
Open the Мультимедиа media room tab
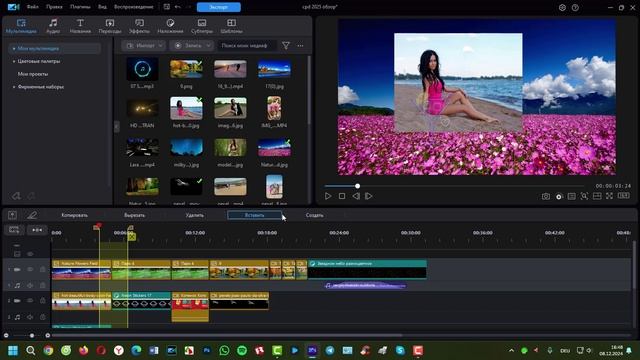click(21, 26)
